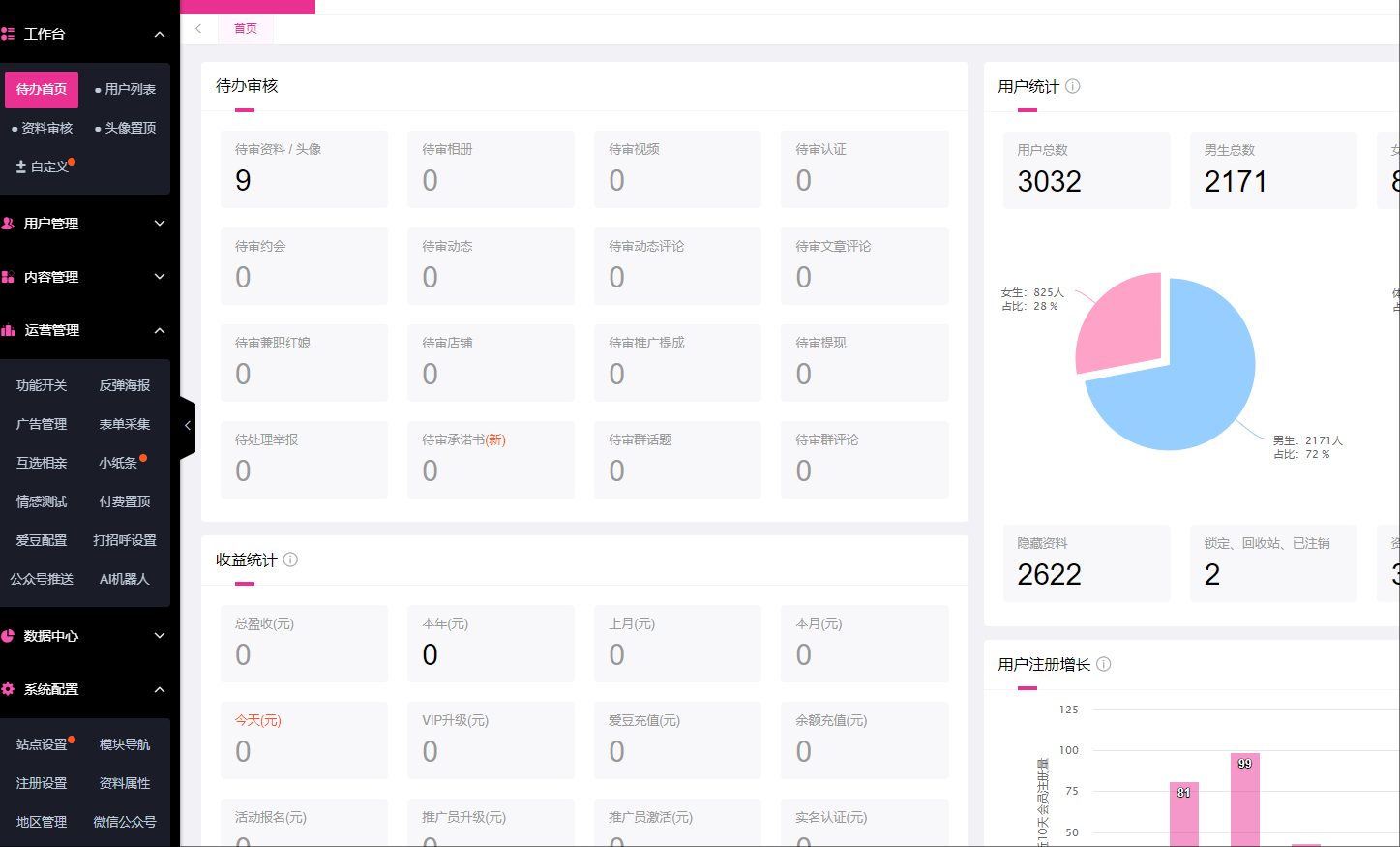This screenshot has width=1400, height=847.
Task: Click the 待处理举报 card
Action: [304, 460]
